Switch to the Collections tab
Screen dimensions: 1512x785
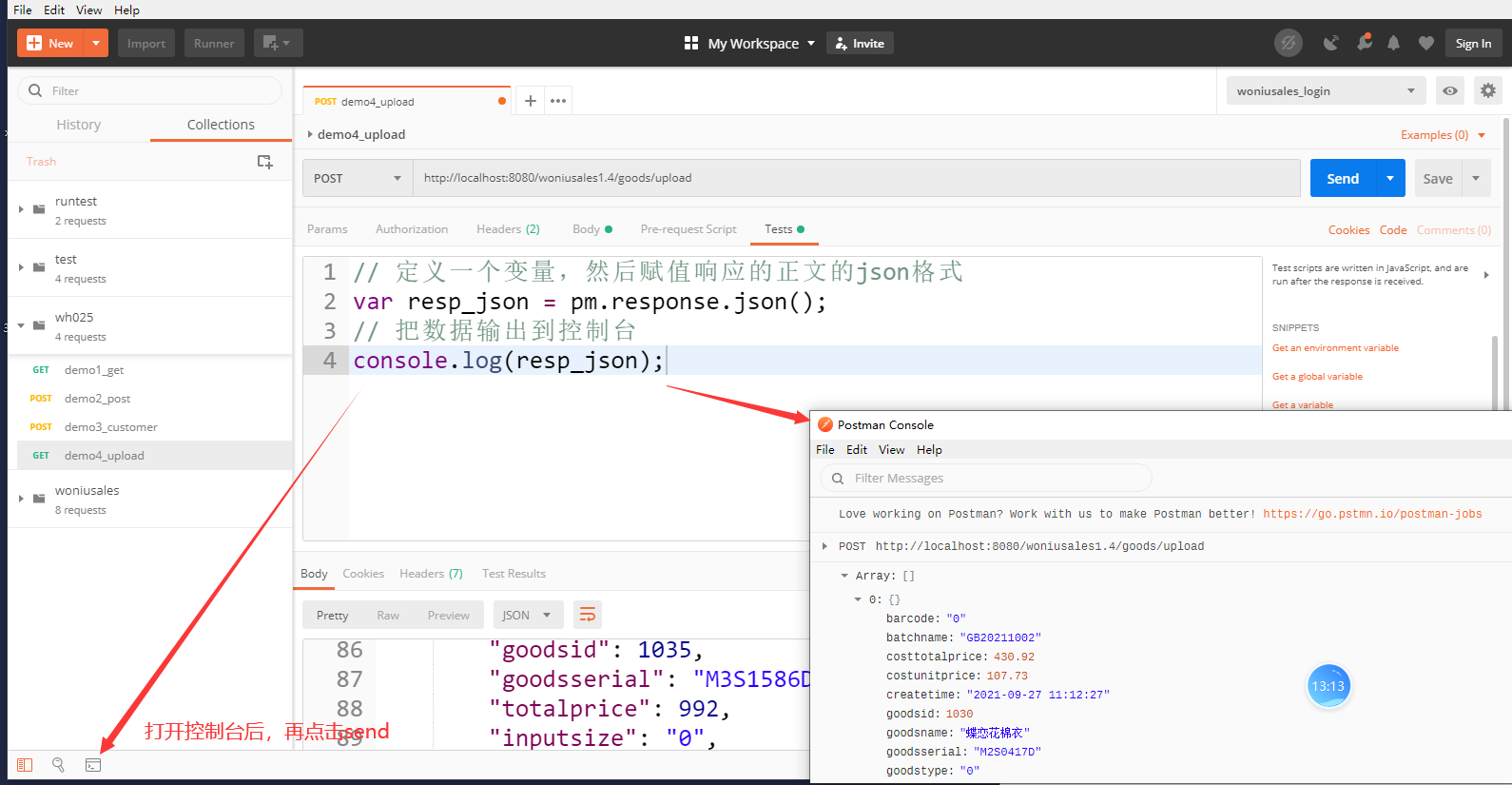click(x=221, y=125)
